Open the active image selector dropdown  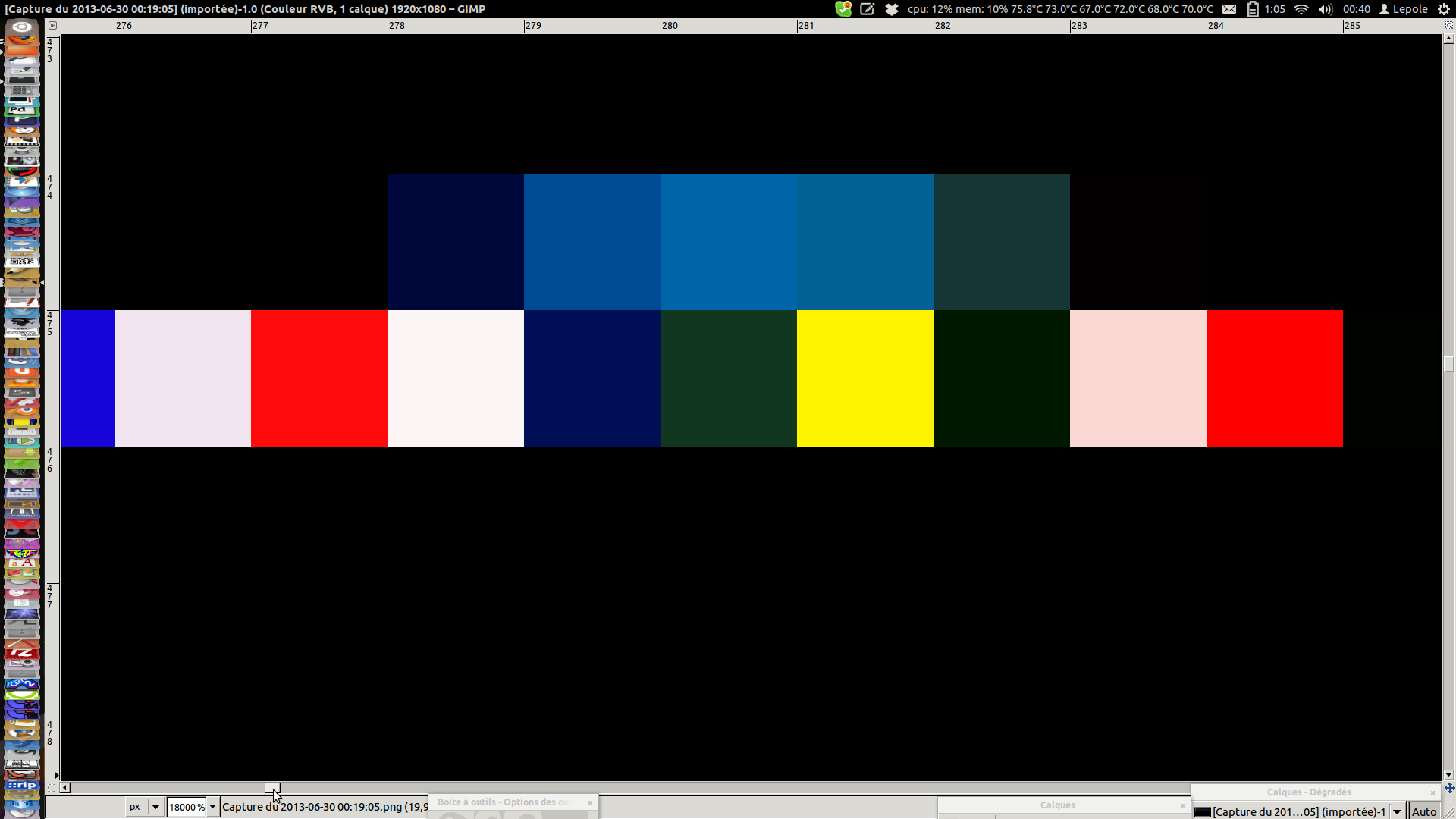1397,811
